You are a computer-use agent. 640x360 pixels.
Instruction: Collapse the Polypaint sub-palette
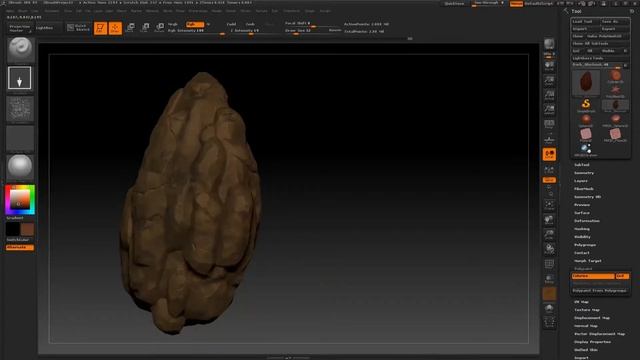click(583, 269)
